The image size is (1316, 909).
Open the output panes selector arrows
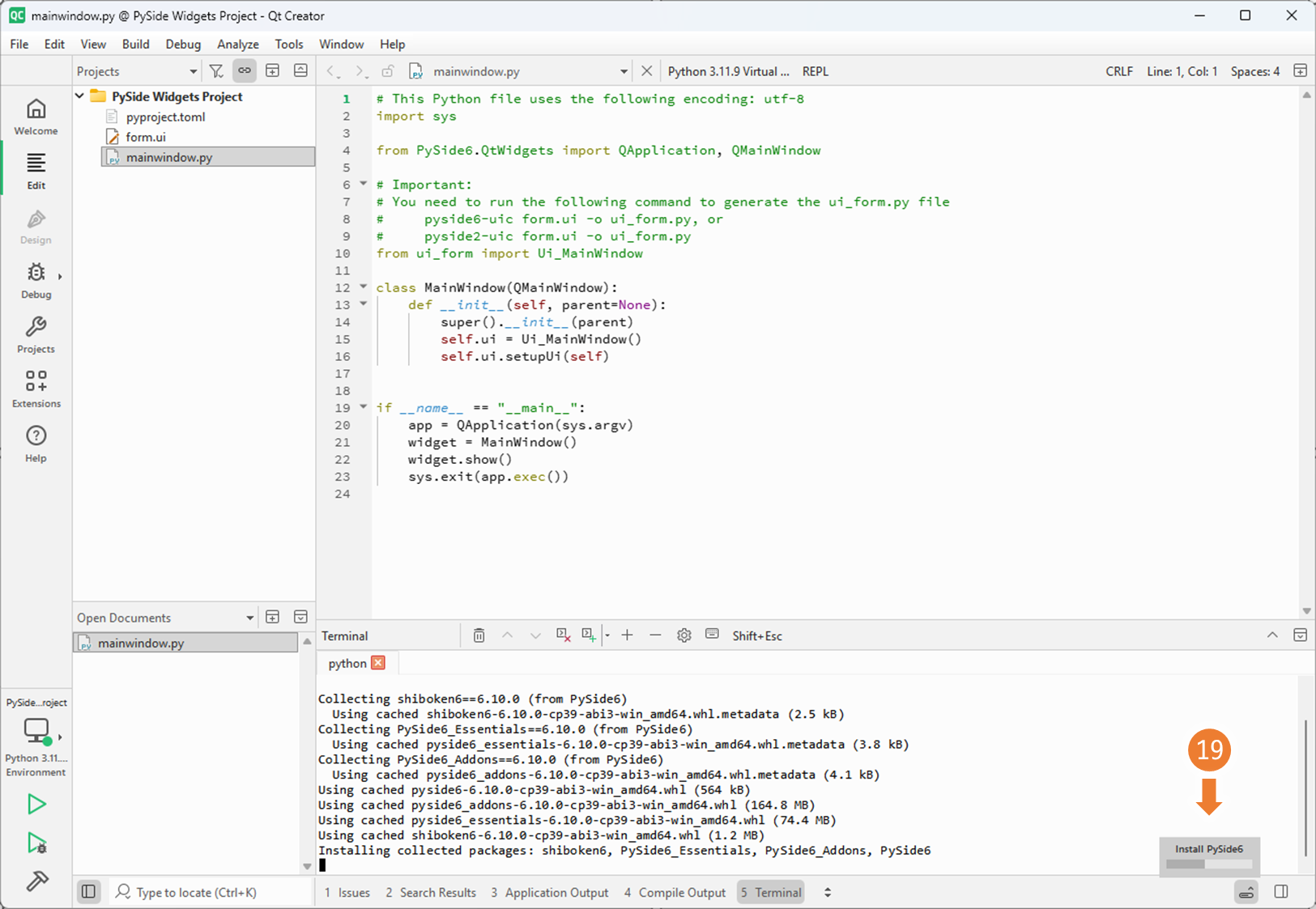click(828, 892)
